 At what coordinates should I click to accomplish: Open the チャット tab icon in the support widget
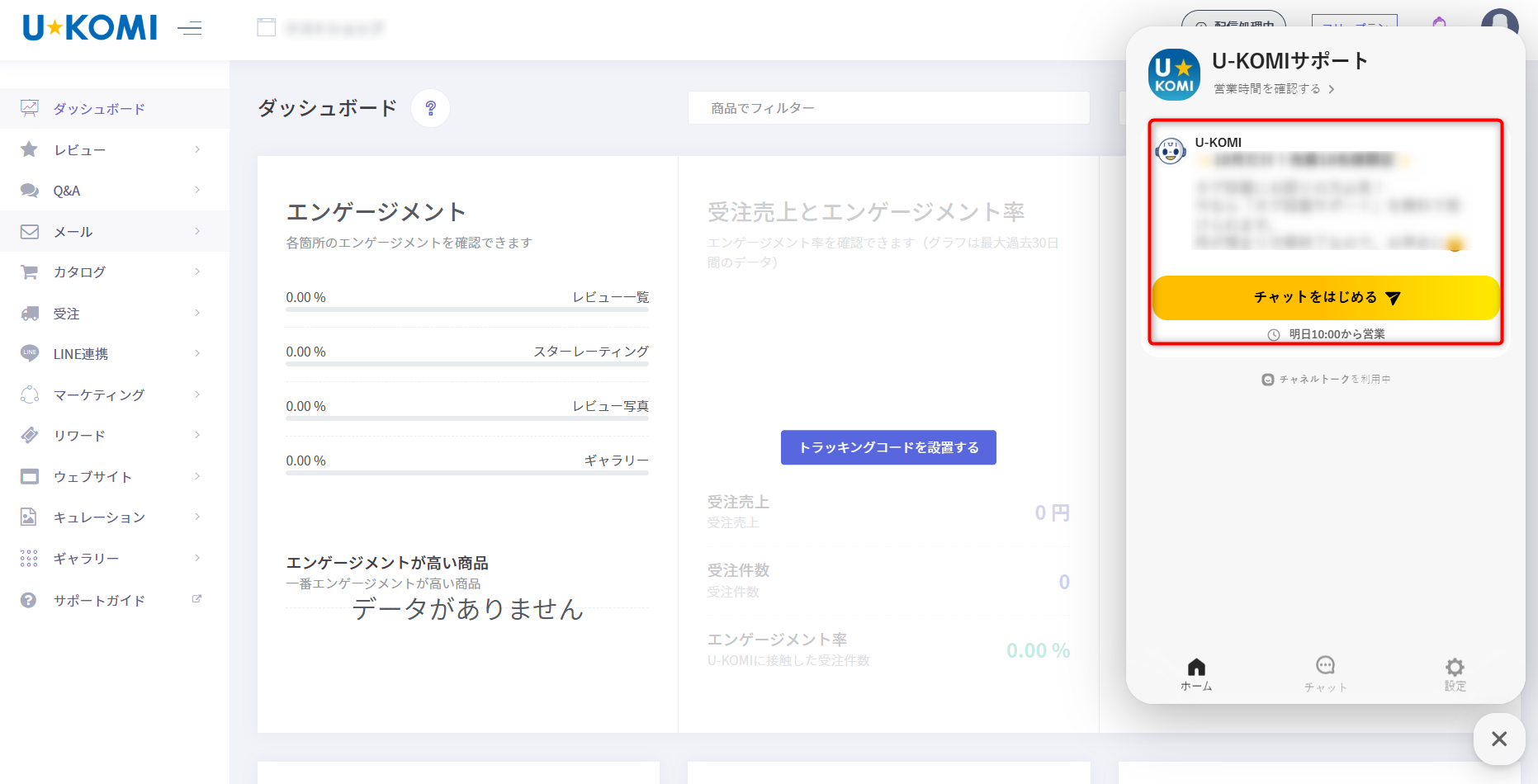coord(1325,673)
